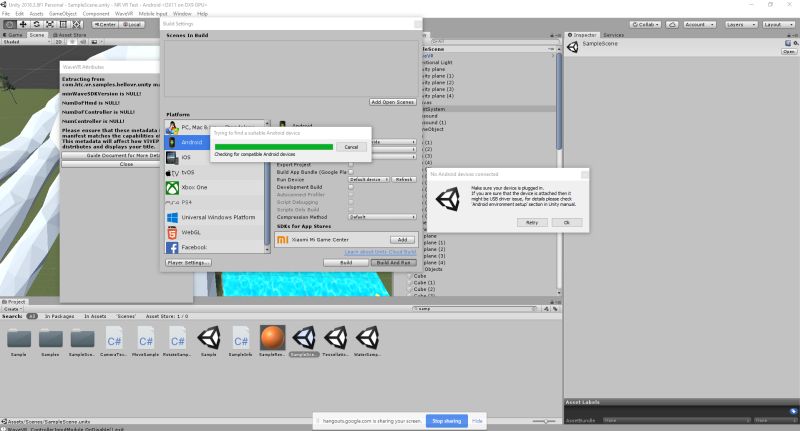Add Xiaomi Mi Game Center SDK
This screenshot has height=431, width=800.
click(x=402, y=240)
